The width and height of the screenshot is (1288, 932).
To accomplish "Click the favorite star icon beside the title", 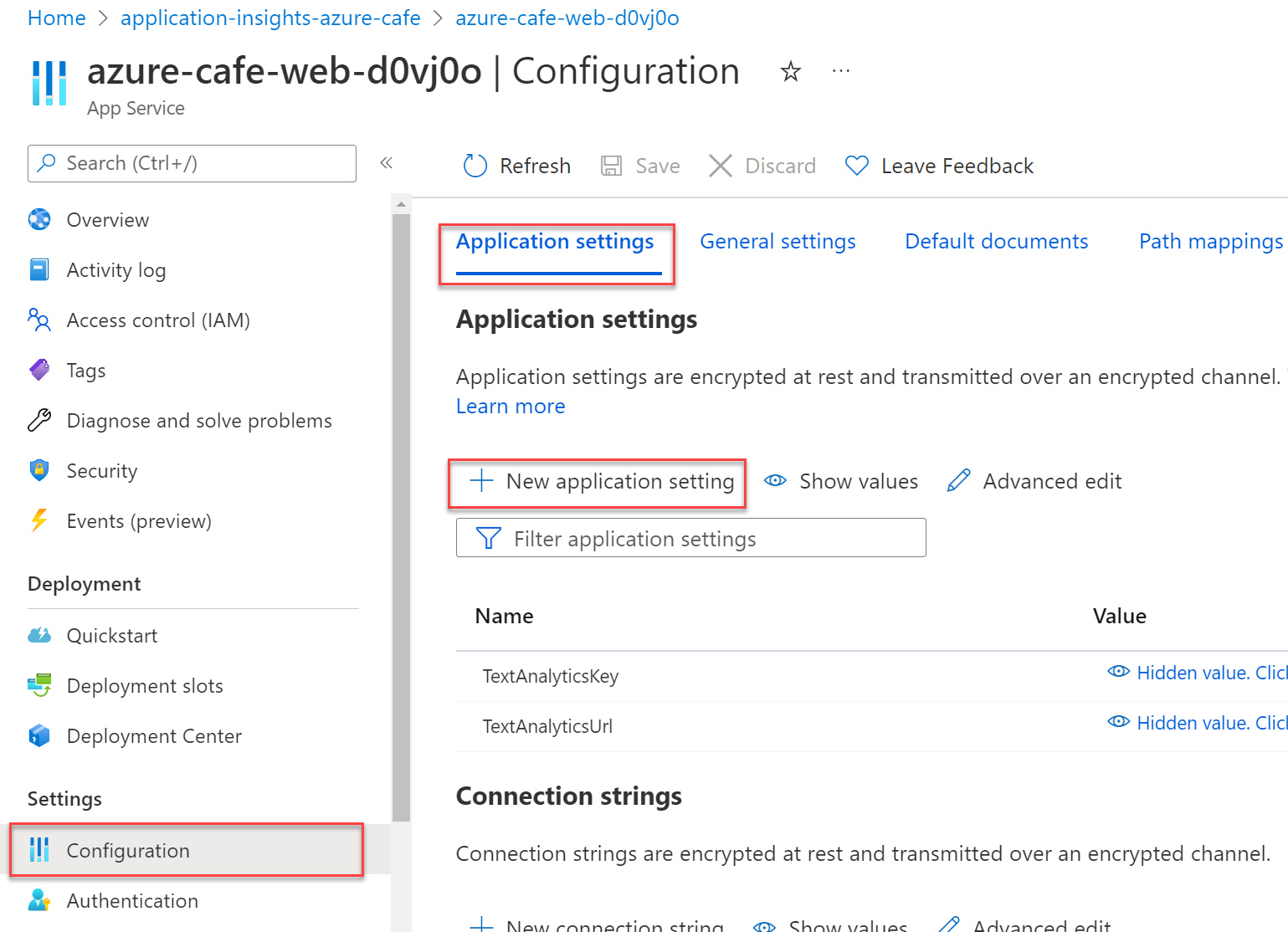I will [790, 72].
